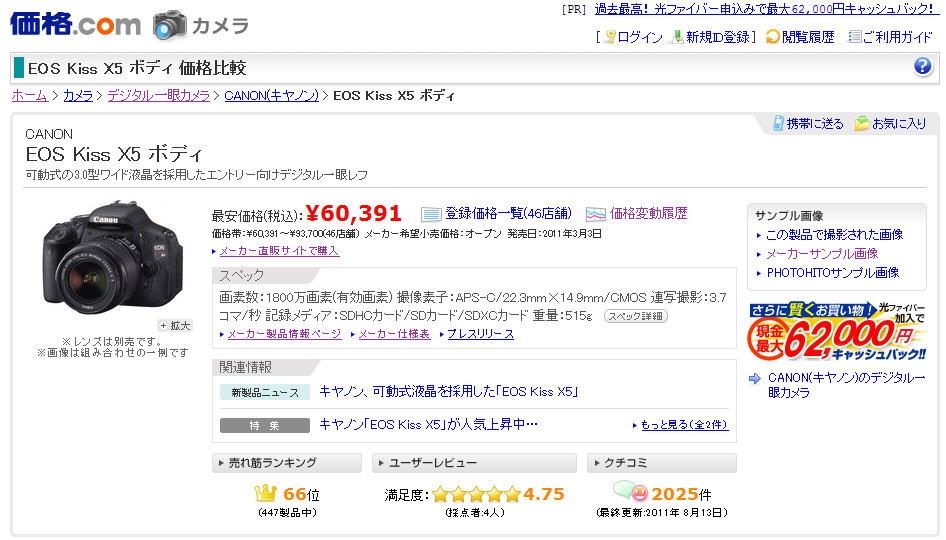
Task: Open the 価格.com logo home link
Action: 75,24
